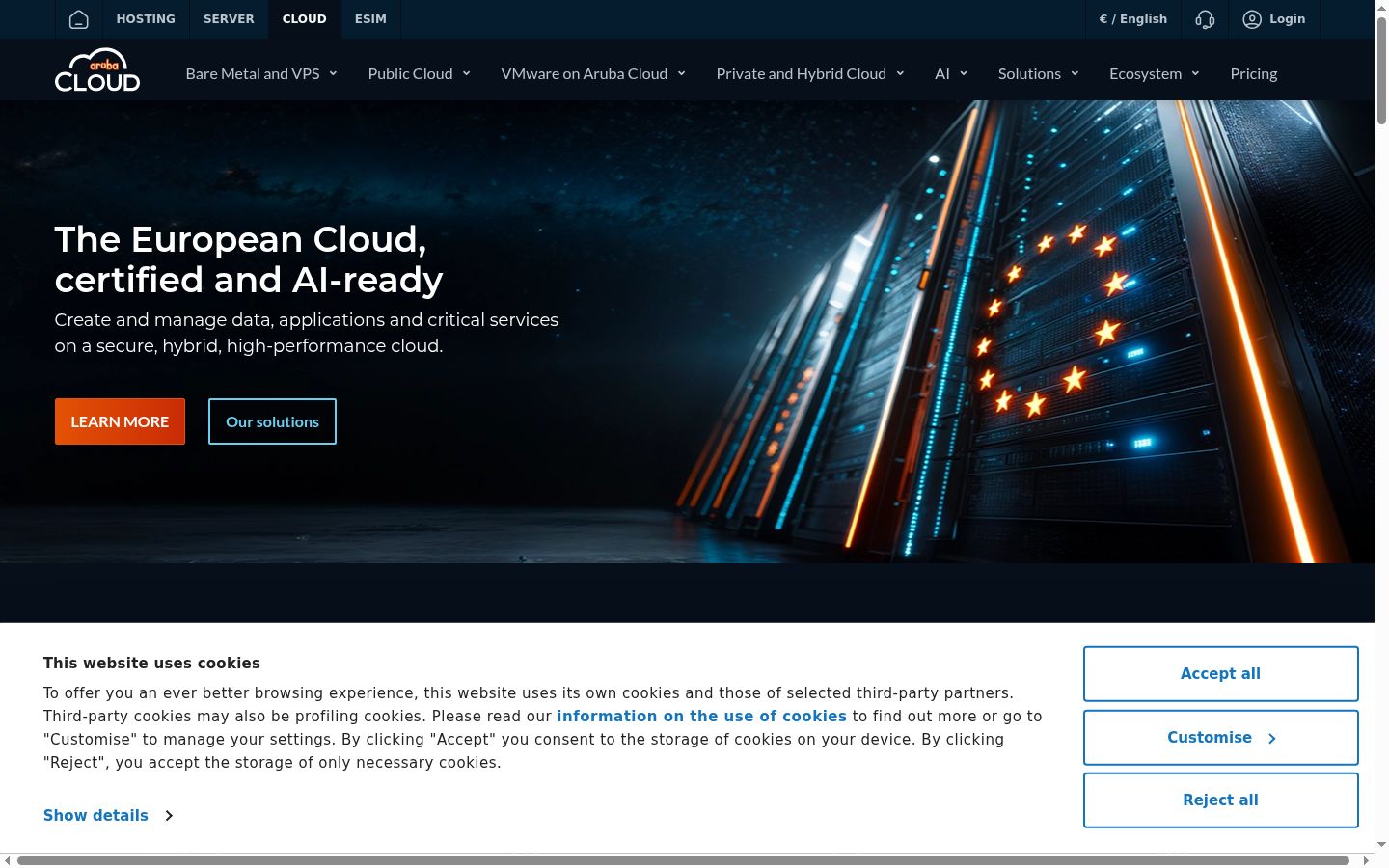Image resolution: width=1389 pixels, height=868 pixels.
Task: Open the HOSTING tab
Action: 146,19
